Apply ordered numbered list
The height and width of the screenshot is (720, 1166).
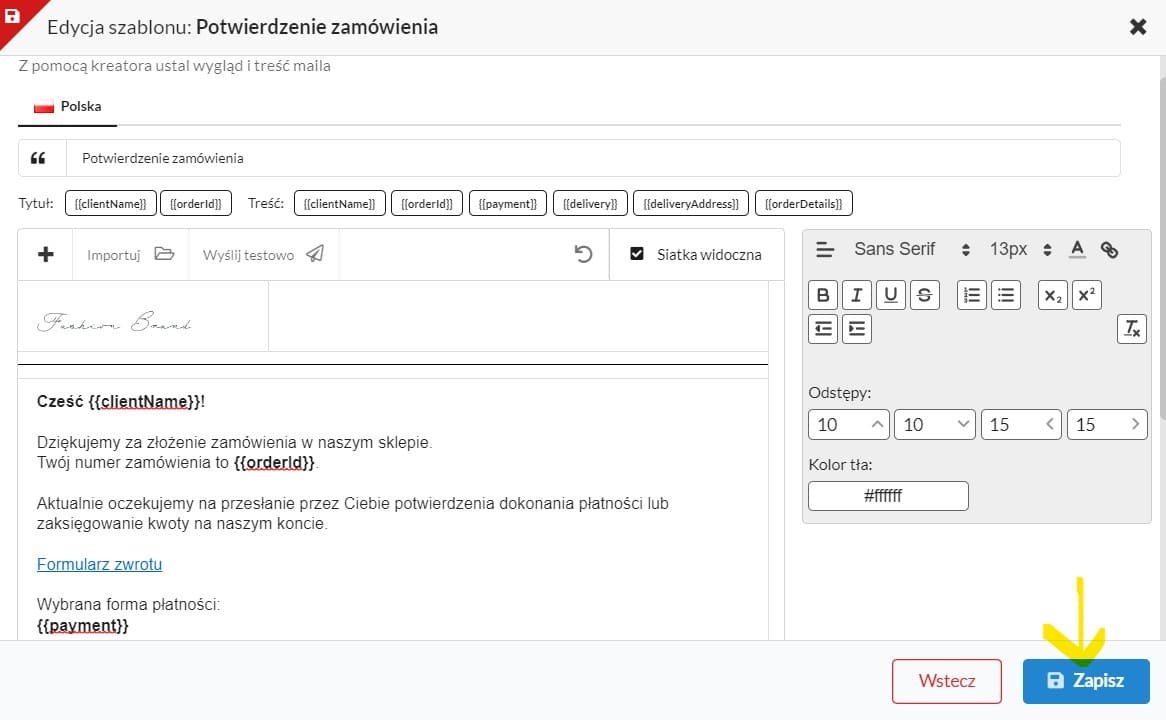click(972, 295)
